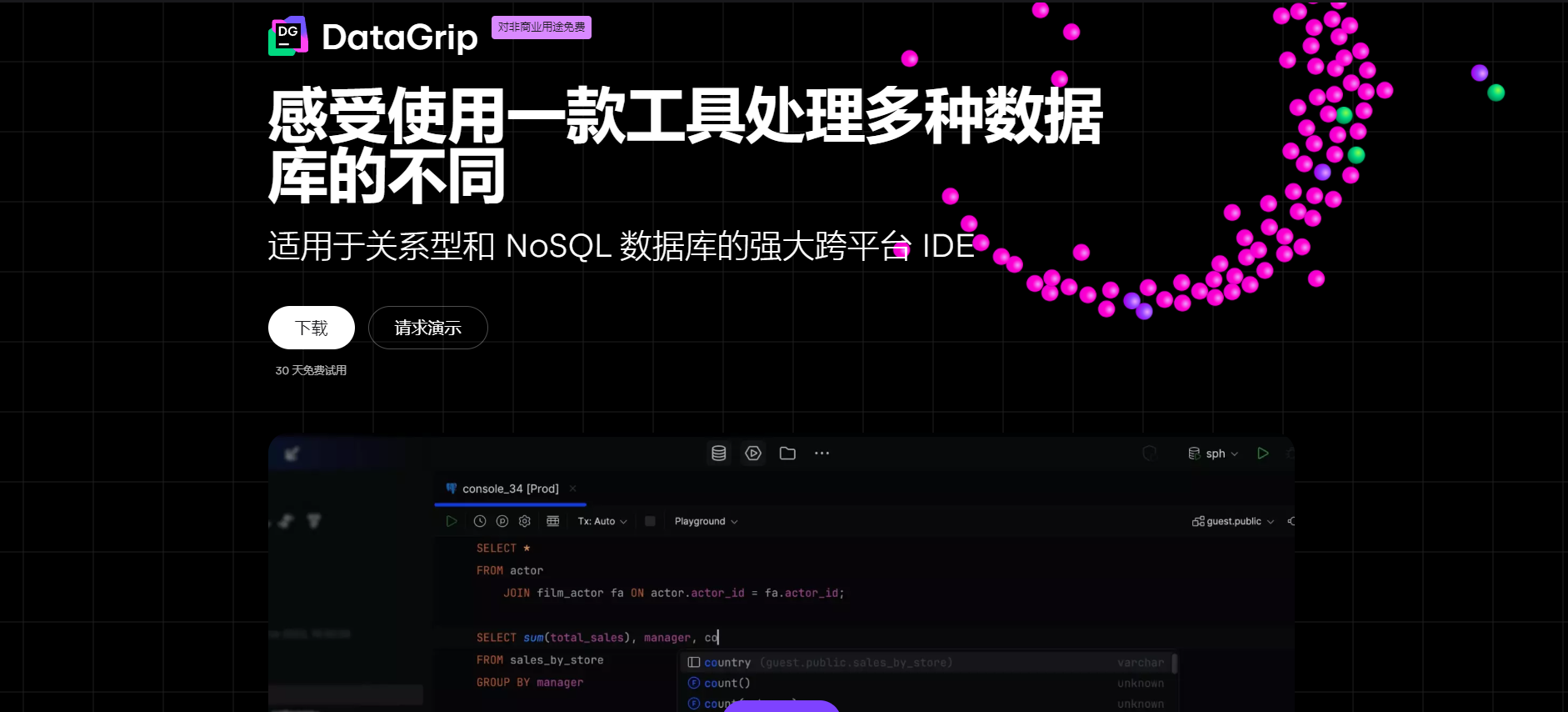The height and width of the screenshot is (712, 1568).
Task: Expand the Tx: Auto transaction dropdown
Action: (602, 521)
